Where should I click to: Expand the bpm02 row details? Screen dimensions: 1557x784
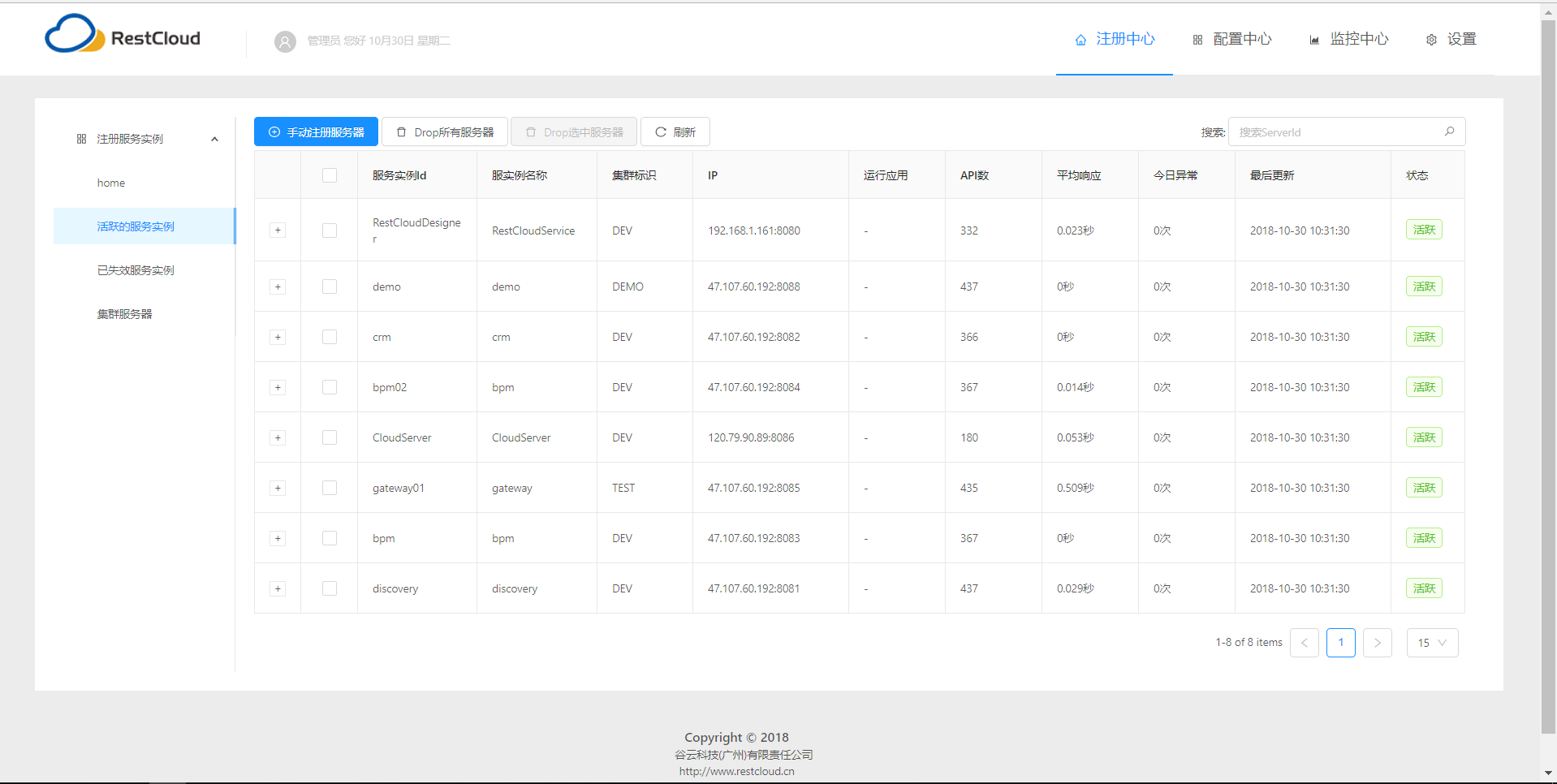(278, 387)
